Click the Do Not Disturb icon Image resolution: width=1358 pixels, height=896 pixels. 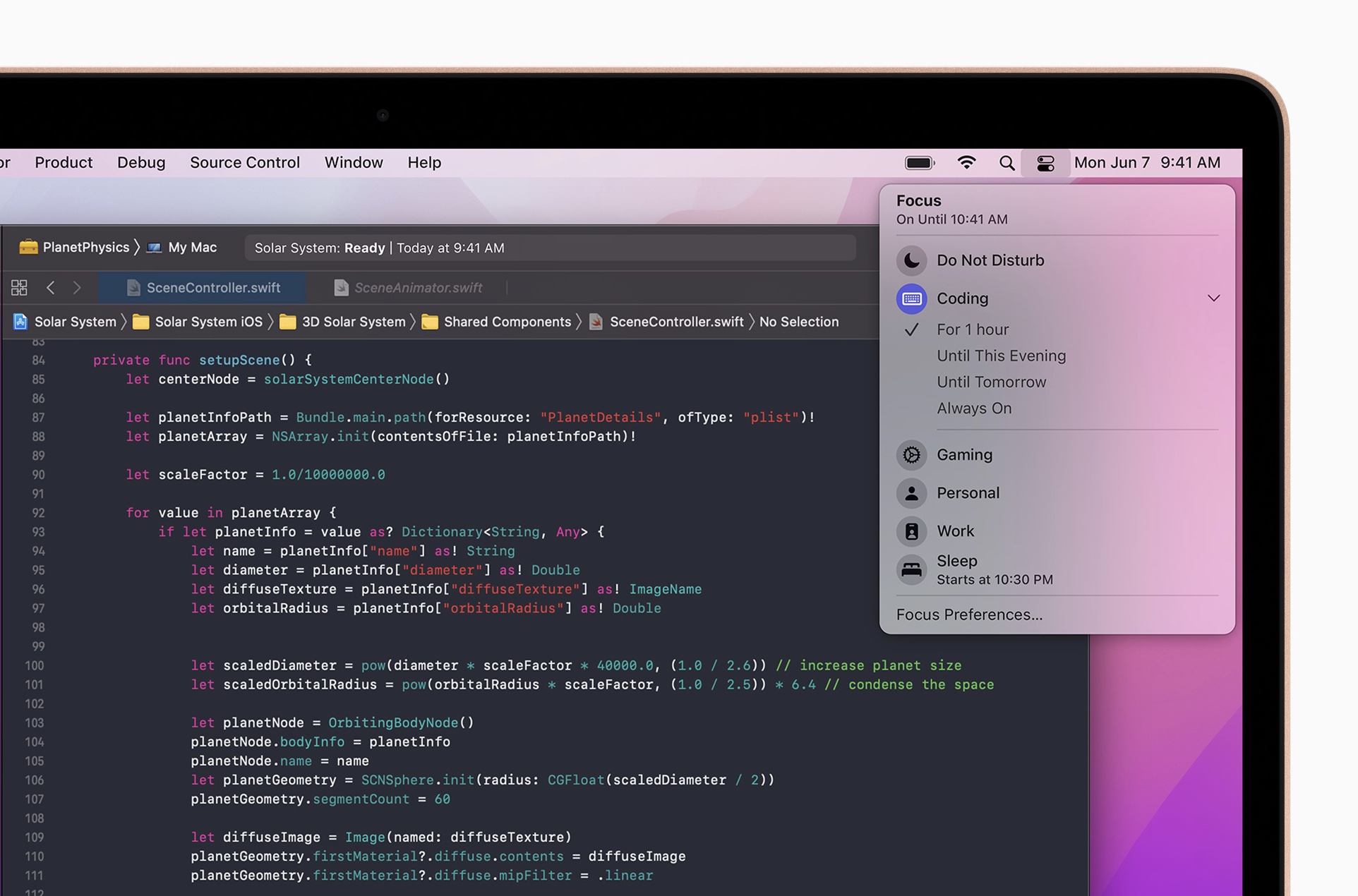click(911, 259)
